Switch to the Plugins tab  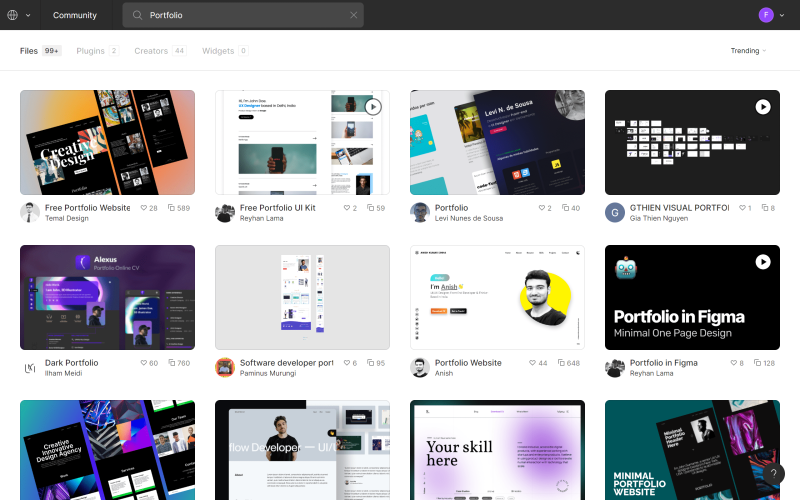tap(97, 51)
